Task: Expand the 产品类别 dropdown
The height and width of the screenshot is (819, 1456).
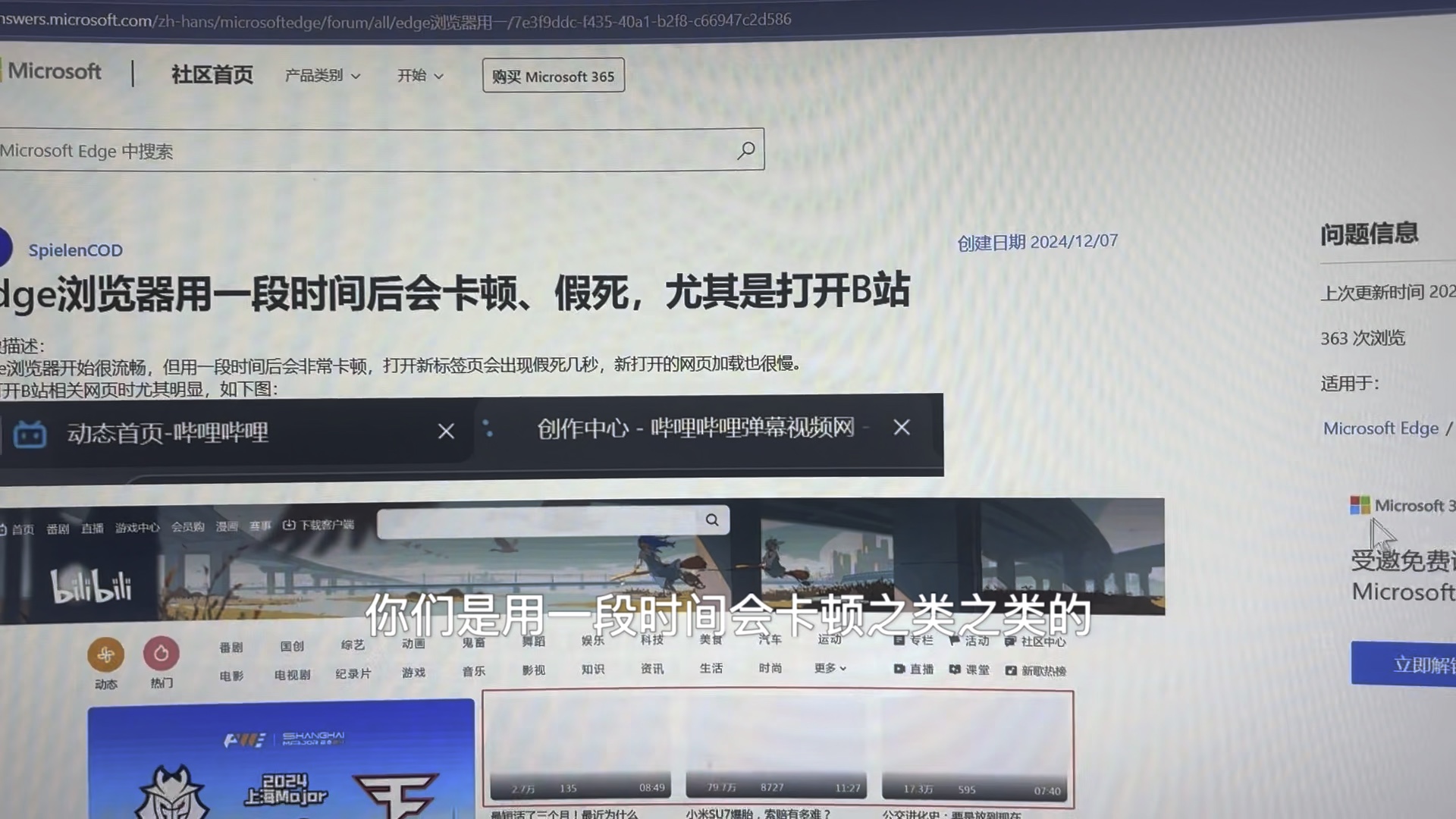Action: pyautogui.click(x=322, y=75)
